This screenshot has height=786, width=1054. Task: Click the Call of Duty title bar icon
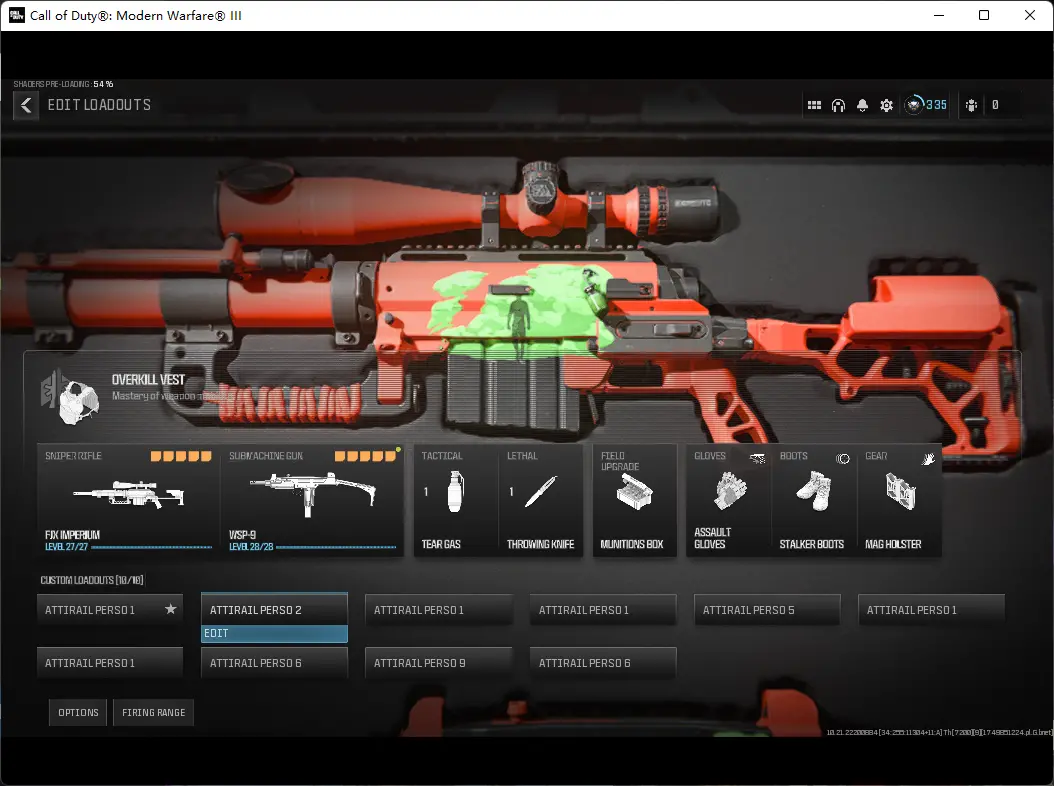coord(17,15)
